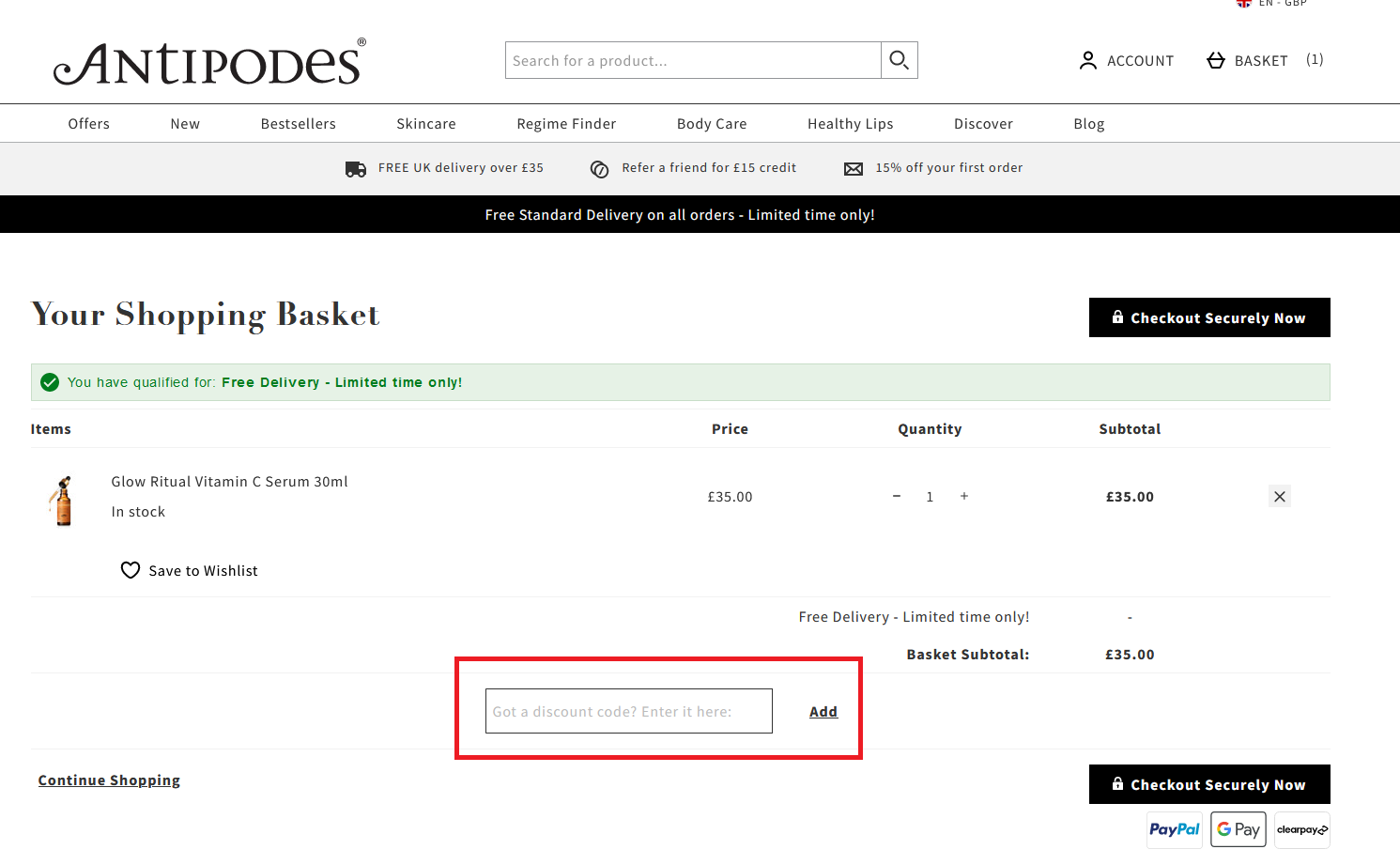
Task: Click the ACCOUNT text link
Action: (x=1140, y=61)
